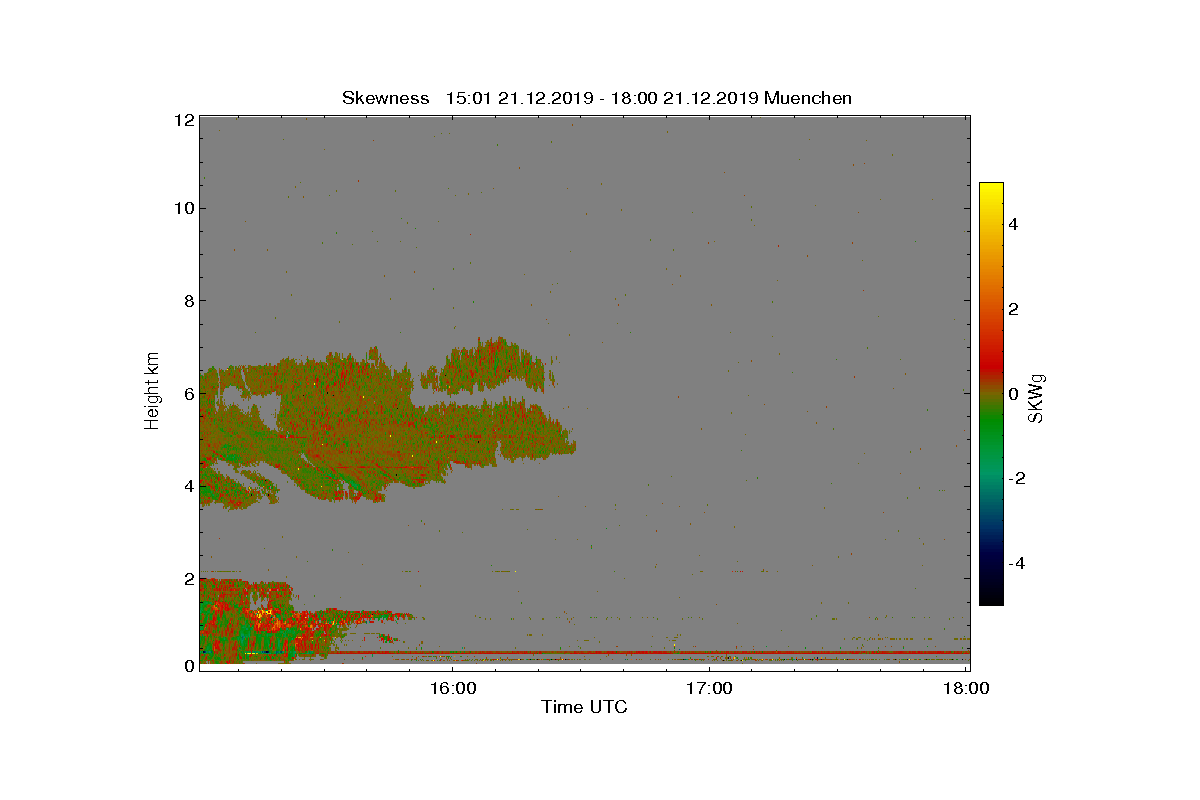Click the '10' height tick label
Screen dimensions: 1200x800
click(x=183, y=208)
